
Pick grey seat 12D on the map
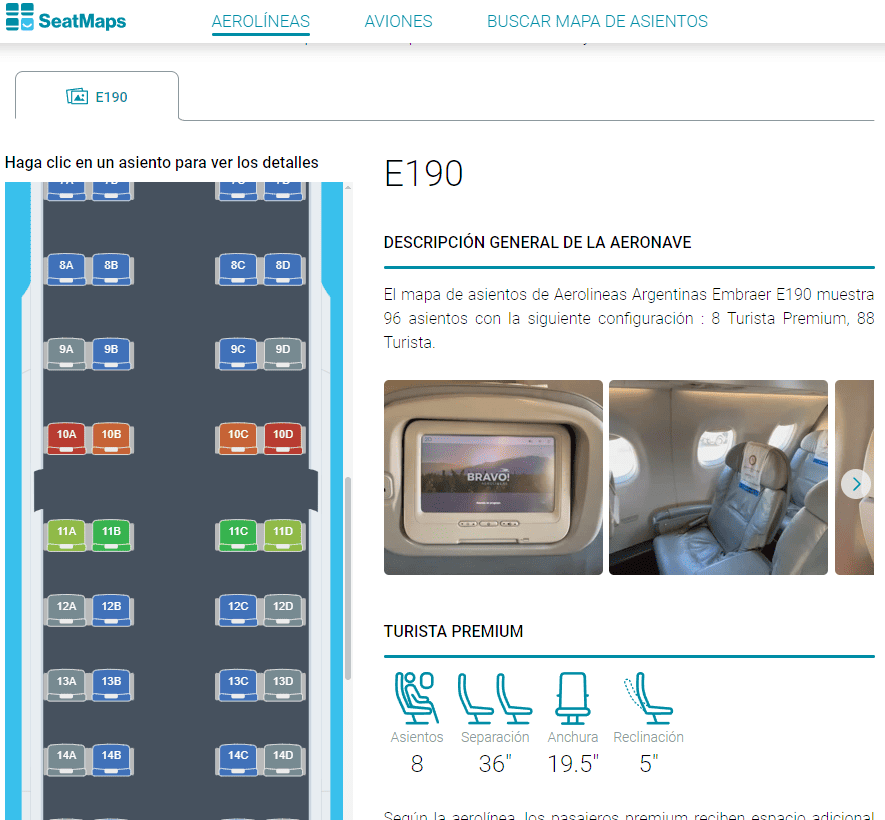(283, 610)
